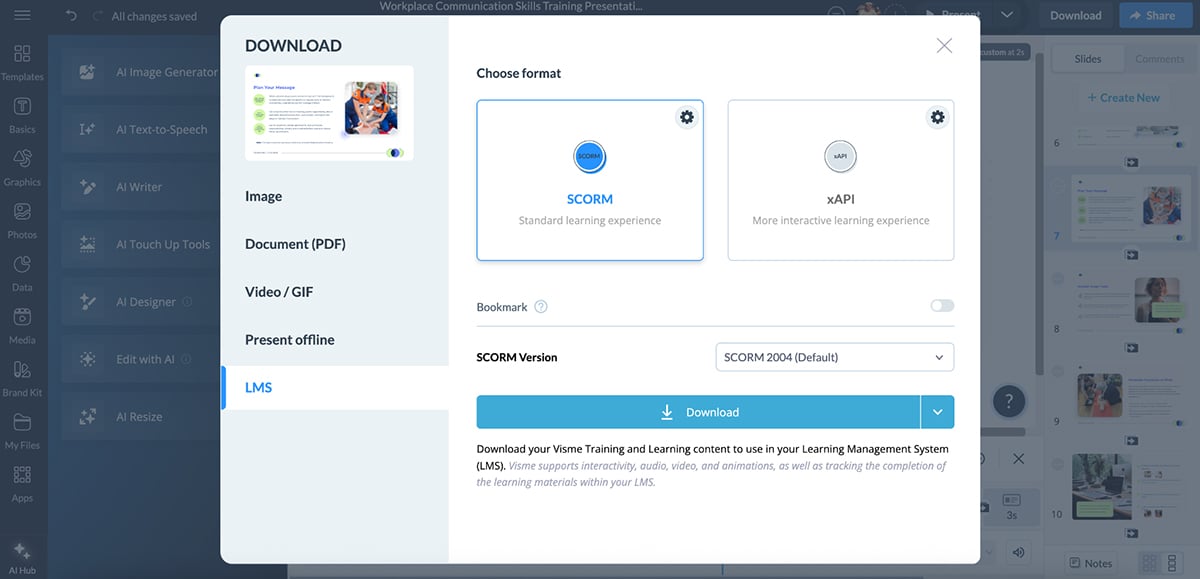Enable the Bookmark toggle
Image resolution: width=1200 pixels, height=579 pixels.
[x=941, y=305]
